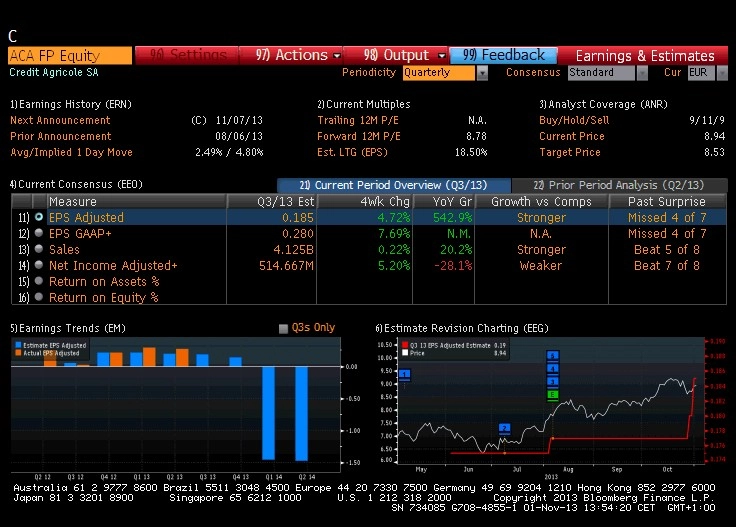Viewport: 736px width, 527px height.
Task: Select the Sales radio button
Action: (39, 249)
